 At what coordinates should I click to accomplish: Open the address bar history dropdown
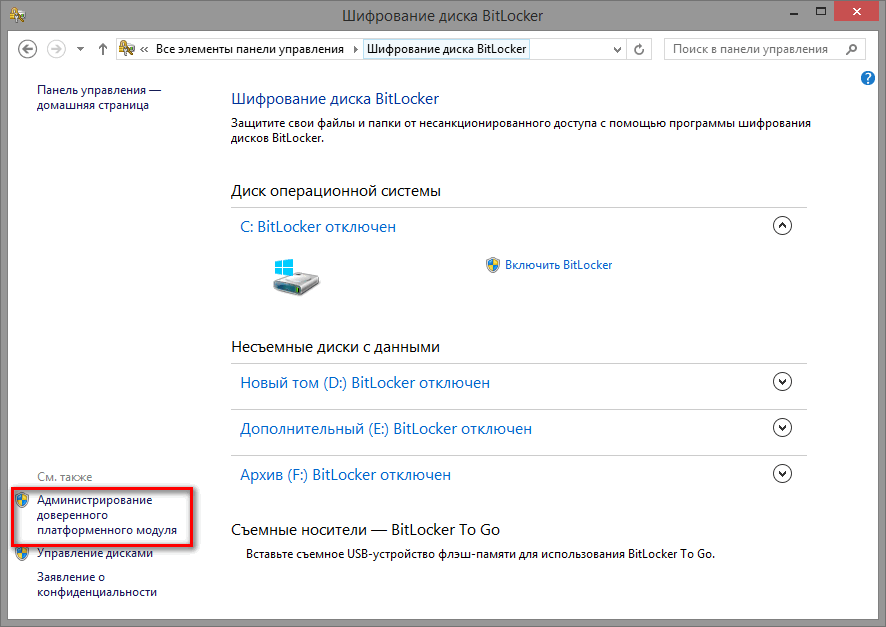pyautogui.click(x=616, y=49)
